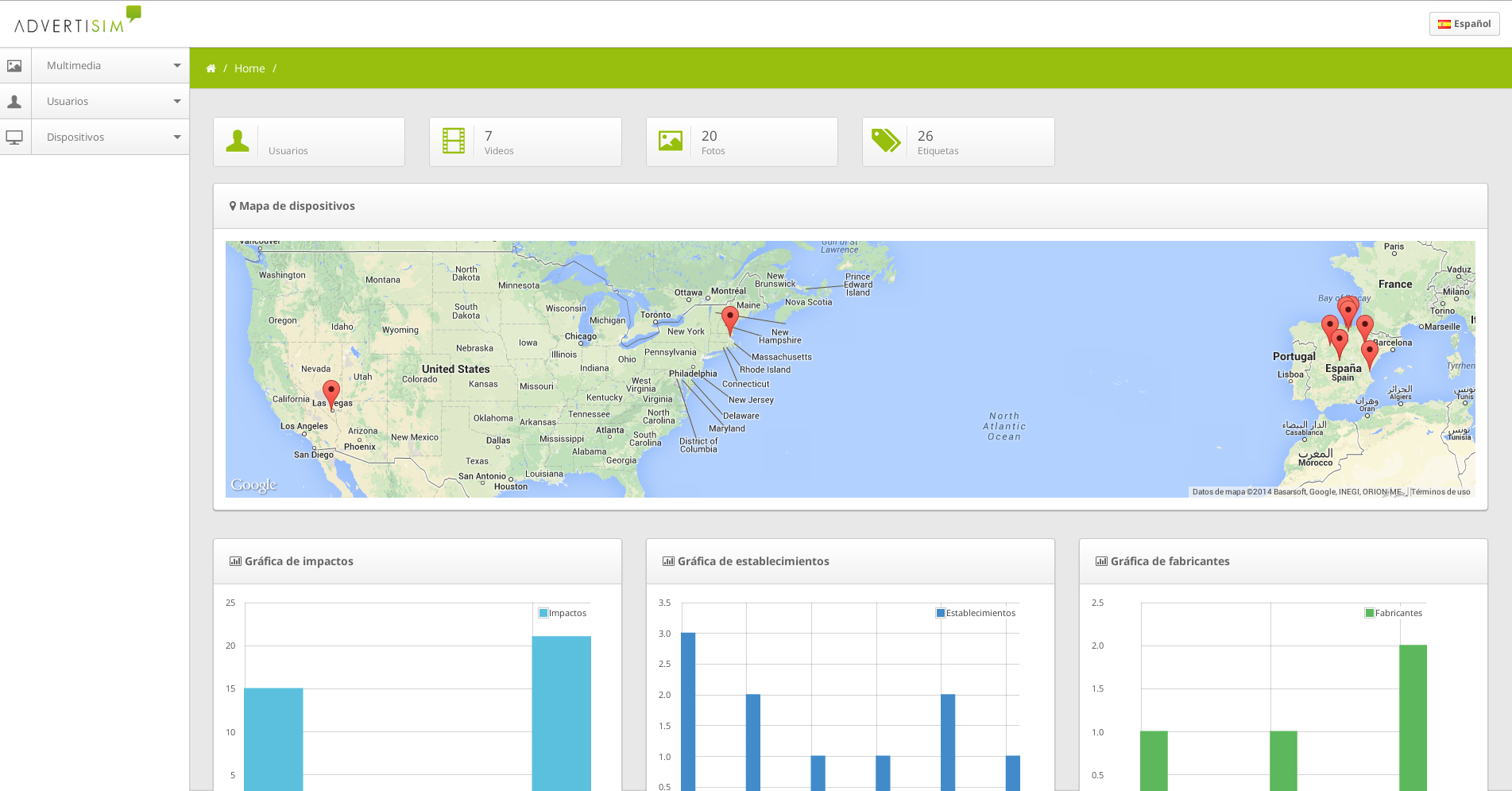Click the Impactos legend color swatch
This screenshot has width=1512, height=791.
[x=543, y=613]
